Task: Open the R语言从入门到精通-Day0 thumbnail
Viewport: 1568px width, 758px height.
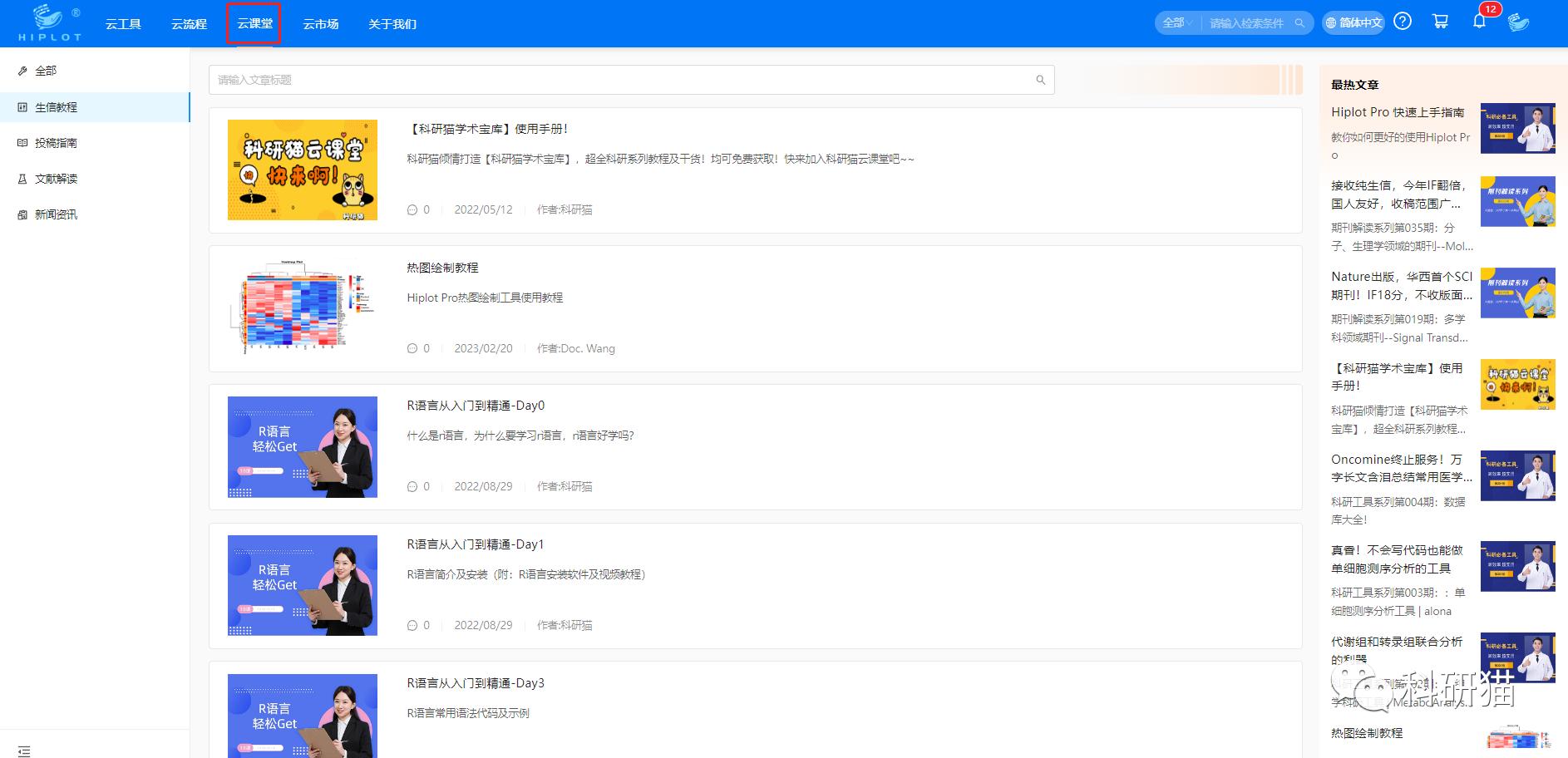Action: (302, 446)
